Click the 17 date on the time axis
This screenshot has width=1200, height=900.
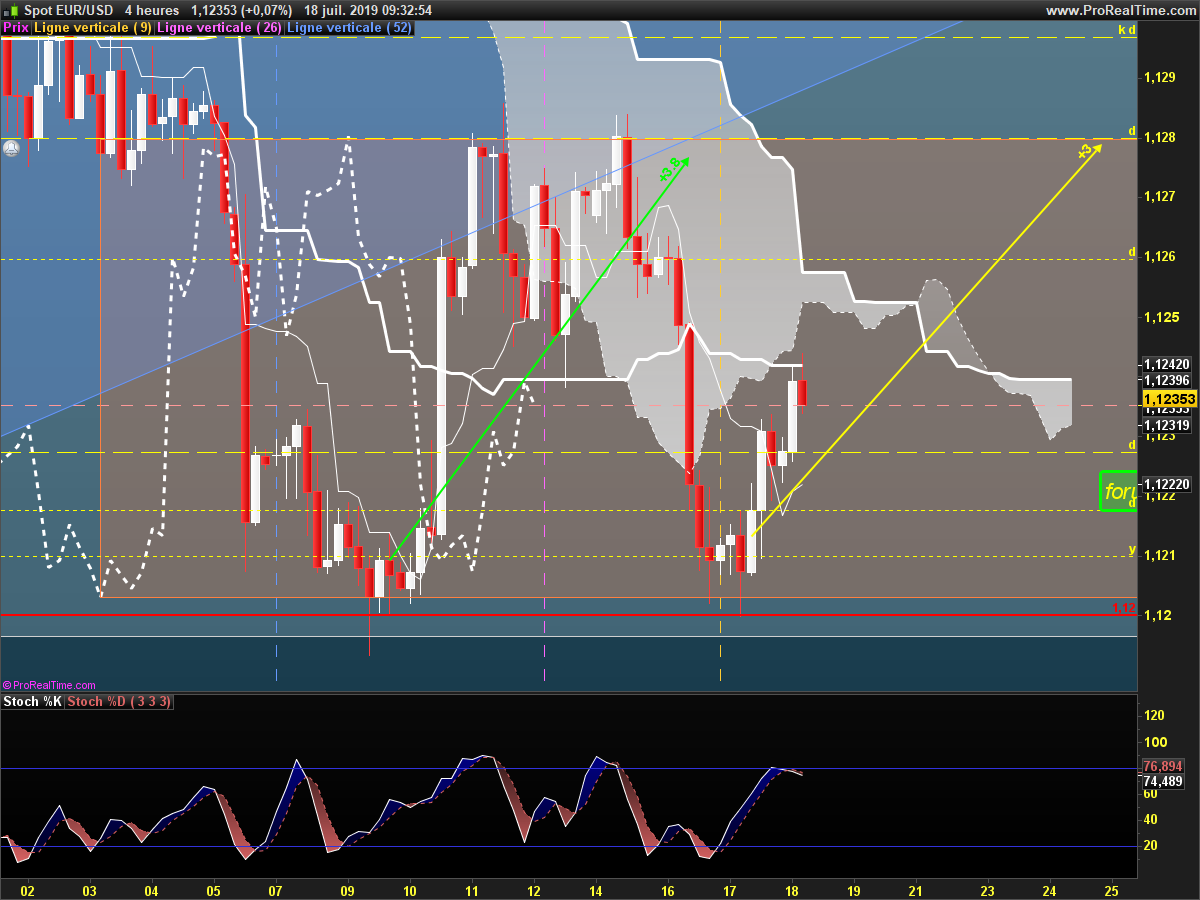[730, 890]
